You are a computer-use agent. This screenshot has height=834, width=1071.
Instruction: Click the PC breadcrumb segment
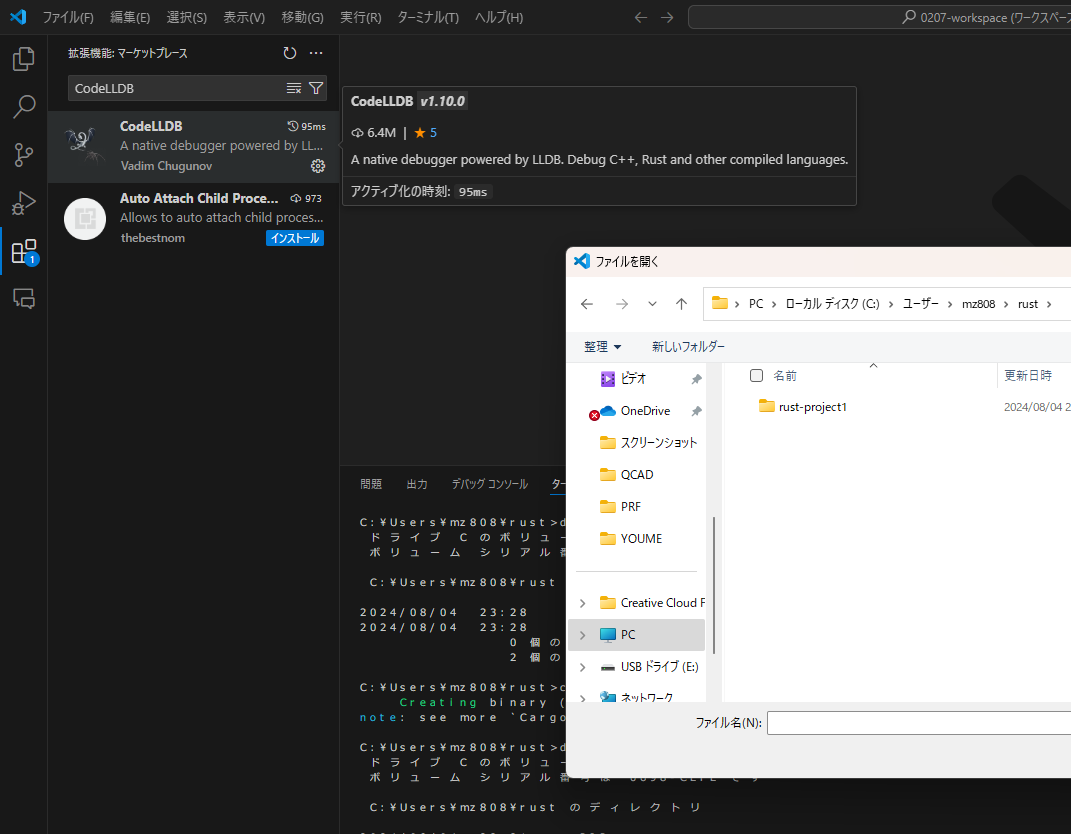tap(755, 304)
